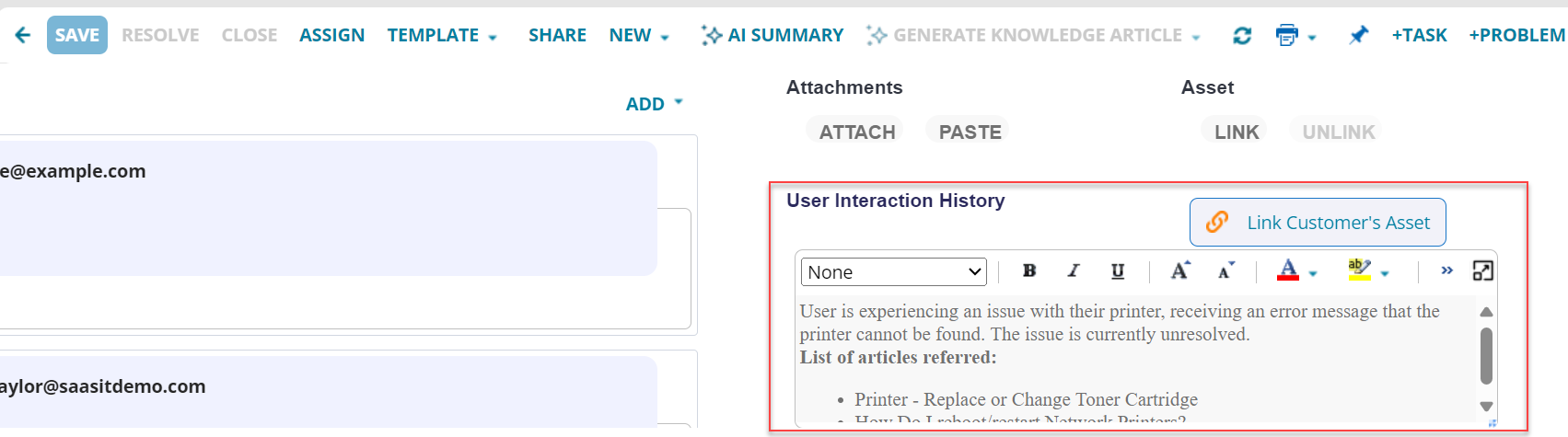The image size is (1568, 437).
Task: Toggle underline formatting in editor
Action: click(1118, 270)
